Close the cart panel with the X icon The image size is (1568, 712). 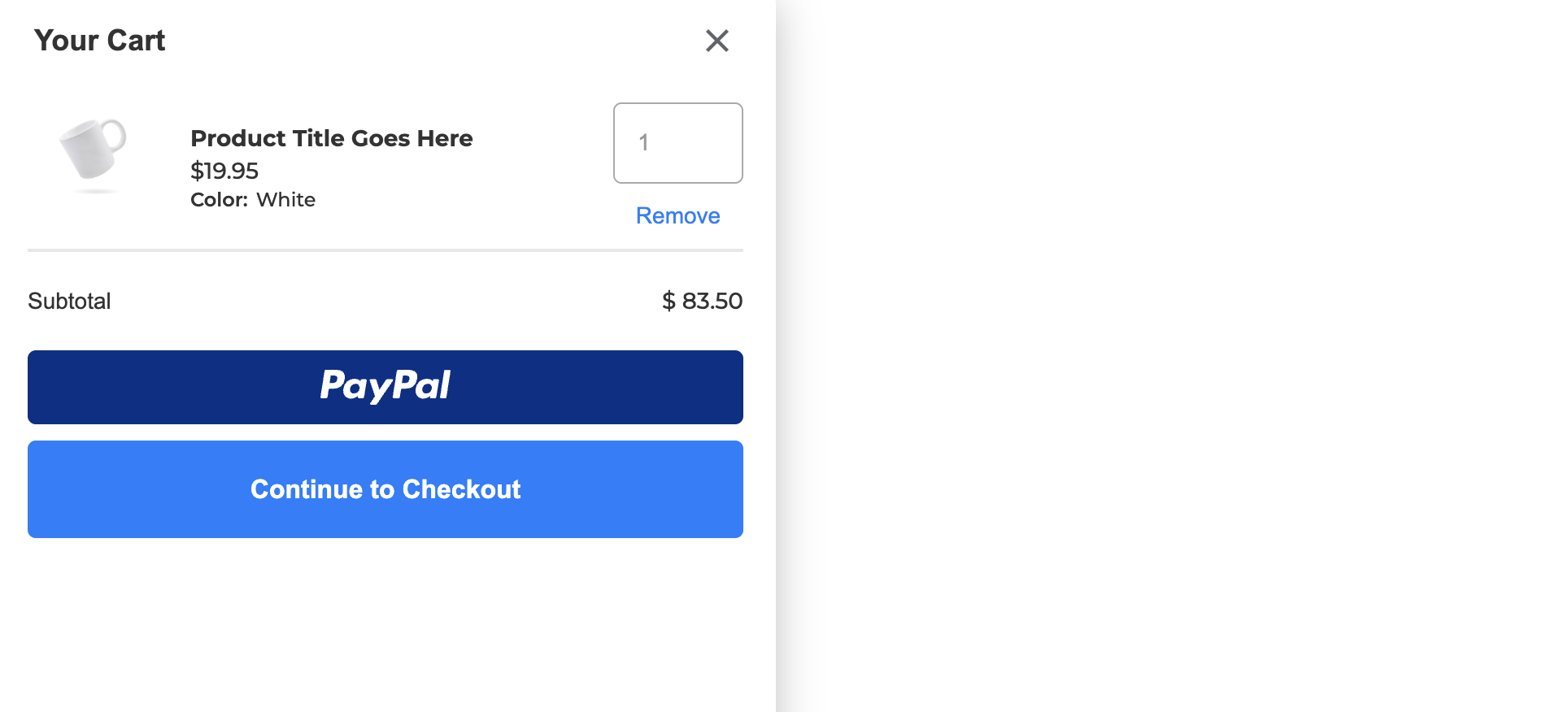(716, 41)
